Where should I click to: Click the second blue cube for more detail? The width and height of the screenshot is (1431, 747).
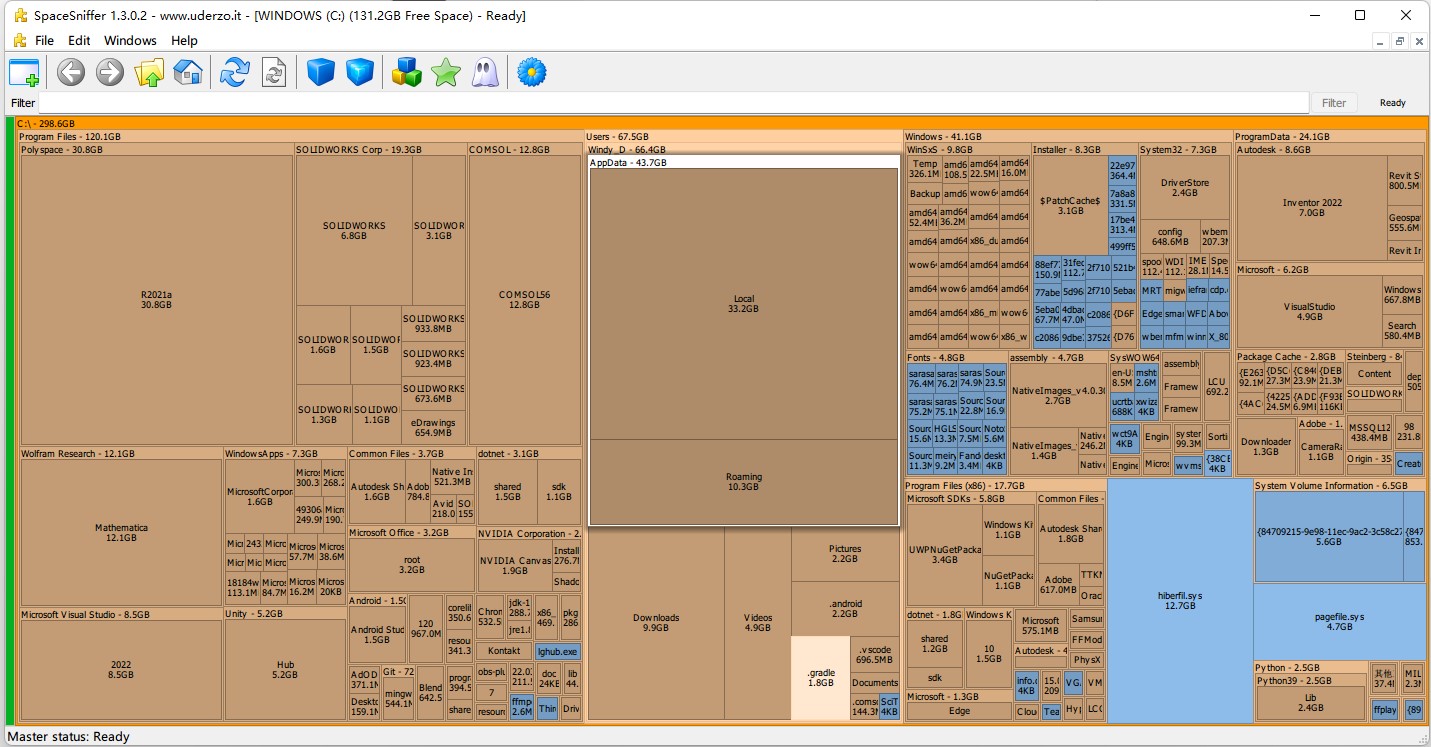(359, 72)
